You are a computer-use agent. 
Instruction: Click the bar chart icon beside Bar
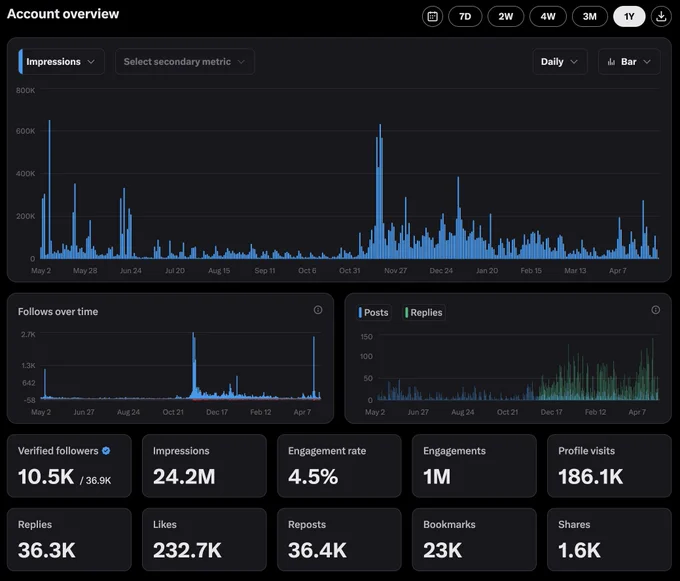tap(611, 62)
